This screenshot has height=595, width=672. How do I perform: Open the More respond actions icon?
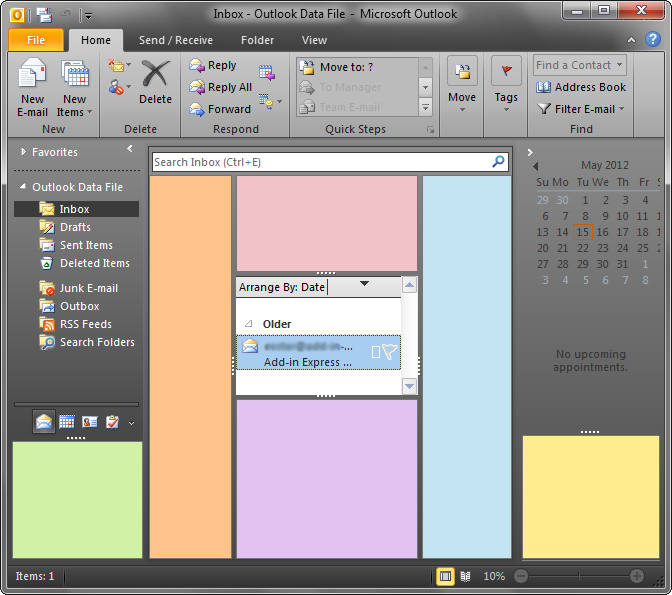click(270, 101)
